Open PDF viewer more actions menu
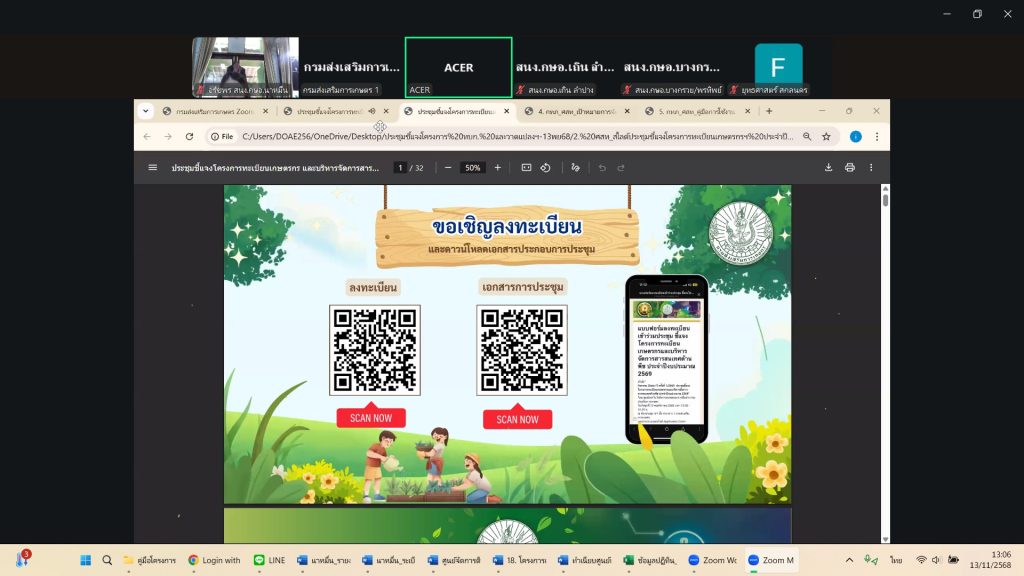 point(871,167)
